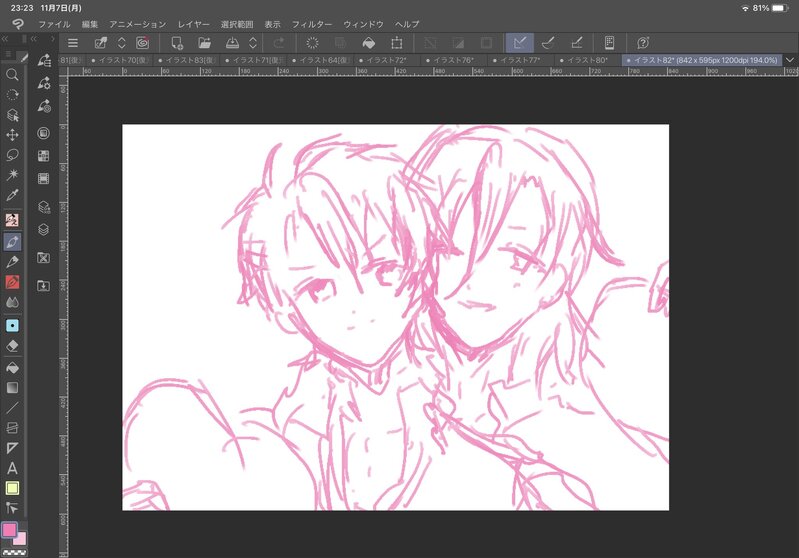Image resolution: width=799 pixels, height=558 pixels.
Task: Open the Material download folder palette
Action: pos(44,285)
